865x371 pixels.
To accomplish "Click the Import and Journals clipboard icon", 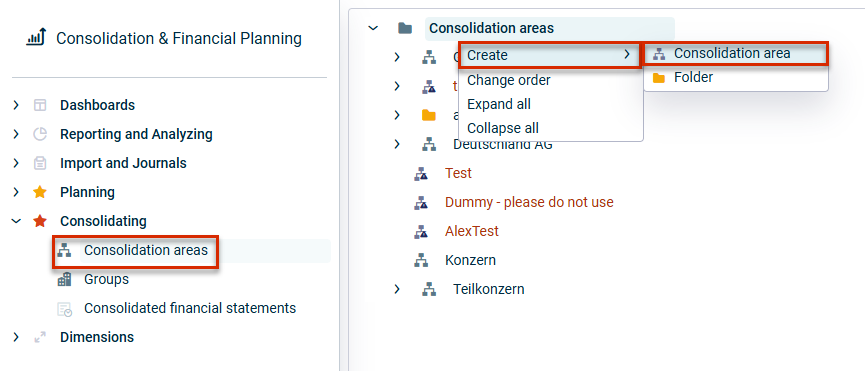I will pyautogui.click(x=40, y=163).
